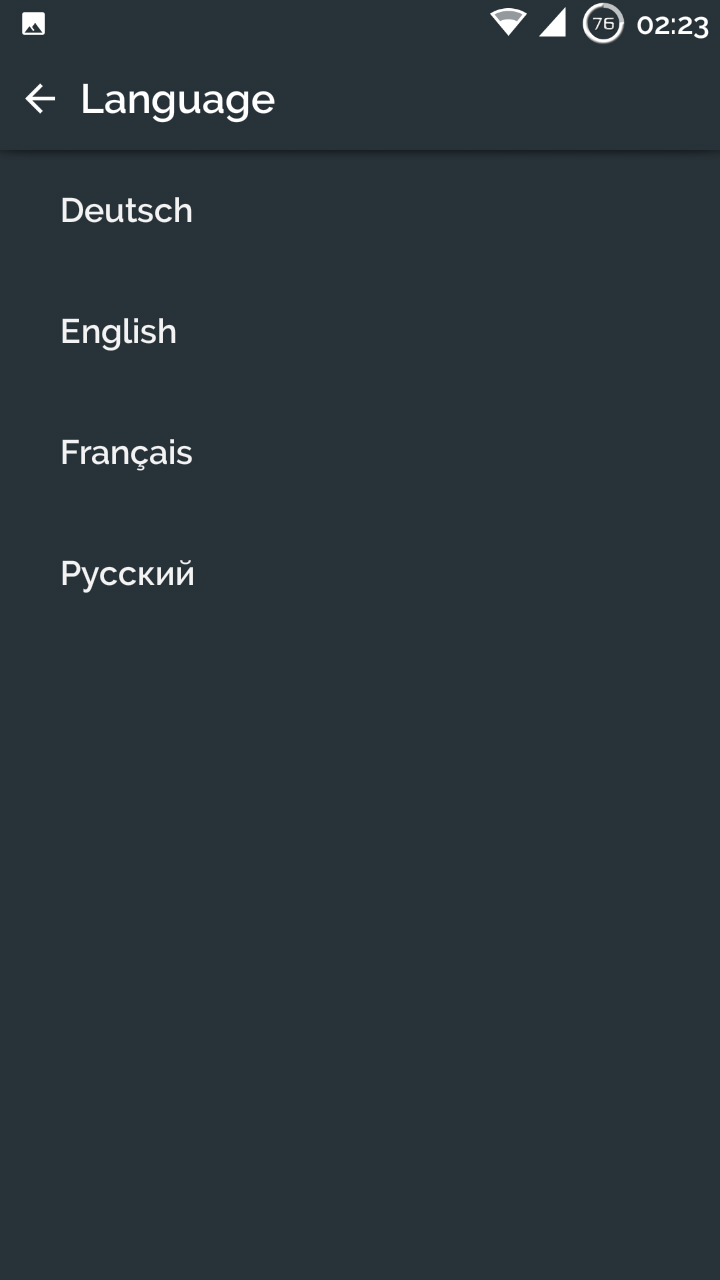Choose Français as the language
720x1280 pixels.
tap(360, 452)
